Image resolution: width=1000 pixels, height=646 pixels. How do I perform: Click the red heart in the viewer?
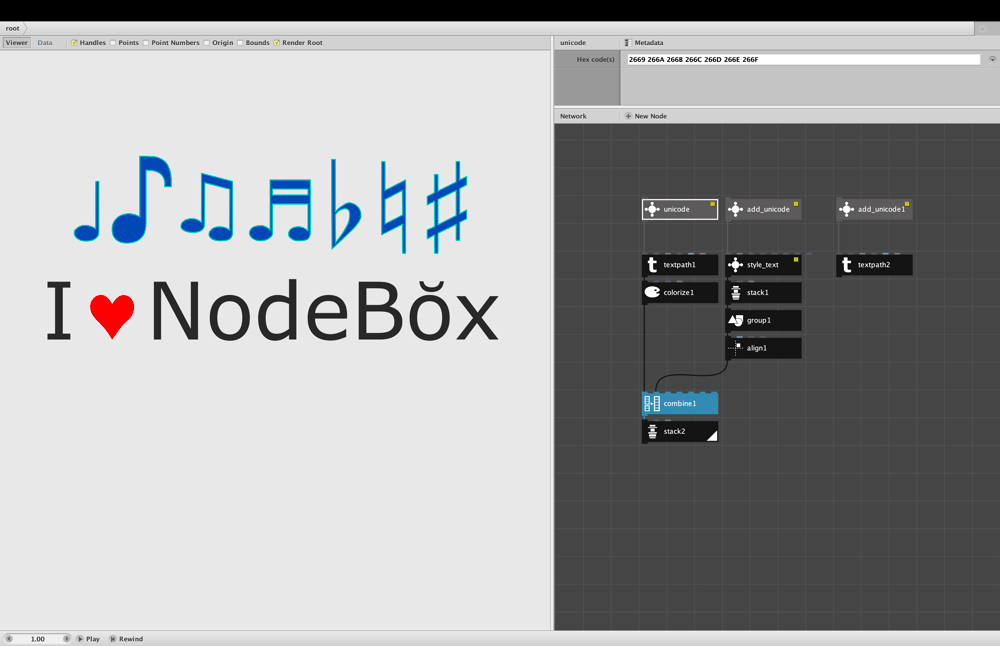[x=112, y=316]
